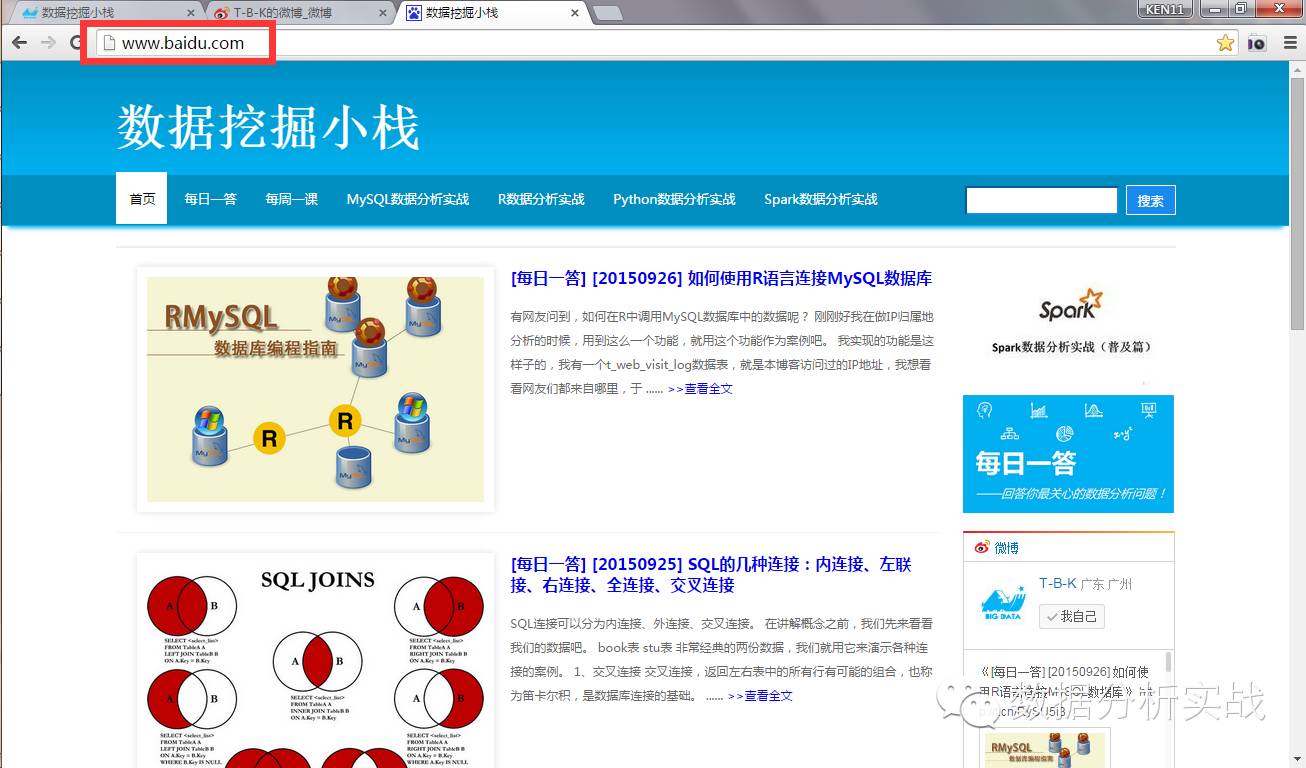The height and width of the screenshot is (768, 1306).
Task: Click the 数据挖掘小栈 site title
Action: click(268, 127)
